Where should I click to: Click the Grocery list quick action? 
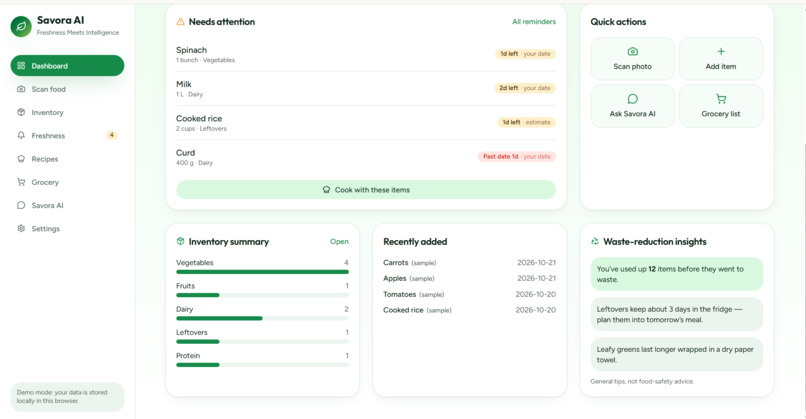(x=721, y=106)
